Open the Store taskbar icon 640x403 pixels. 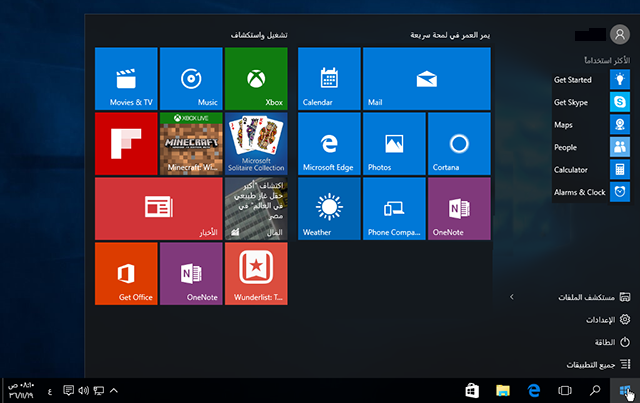472,391
